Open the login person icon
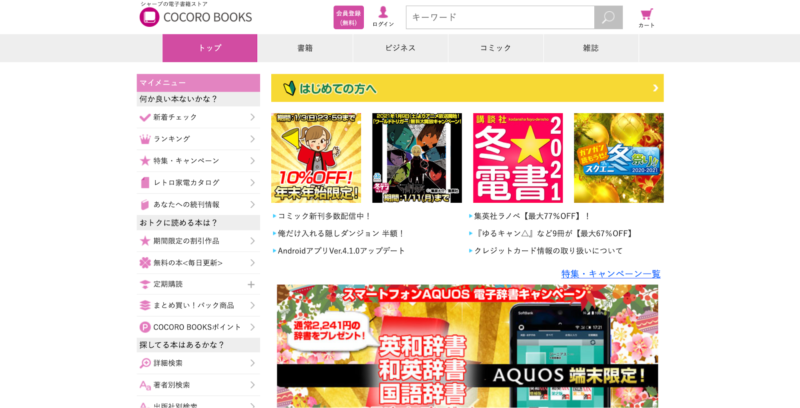 (x=383, y=12)
